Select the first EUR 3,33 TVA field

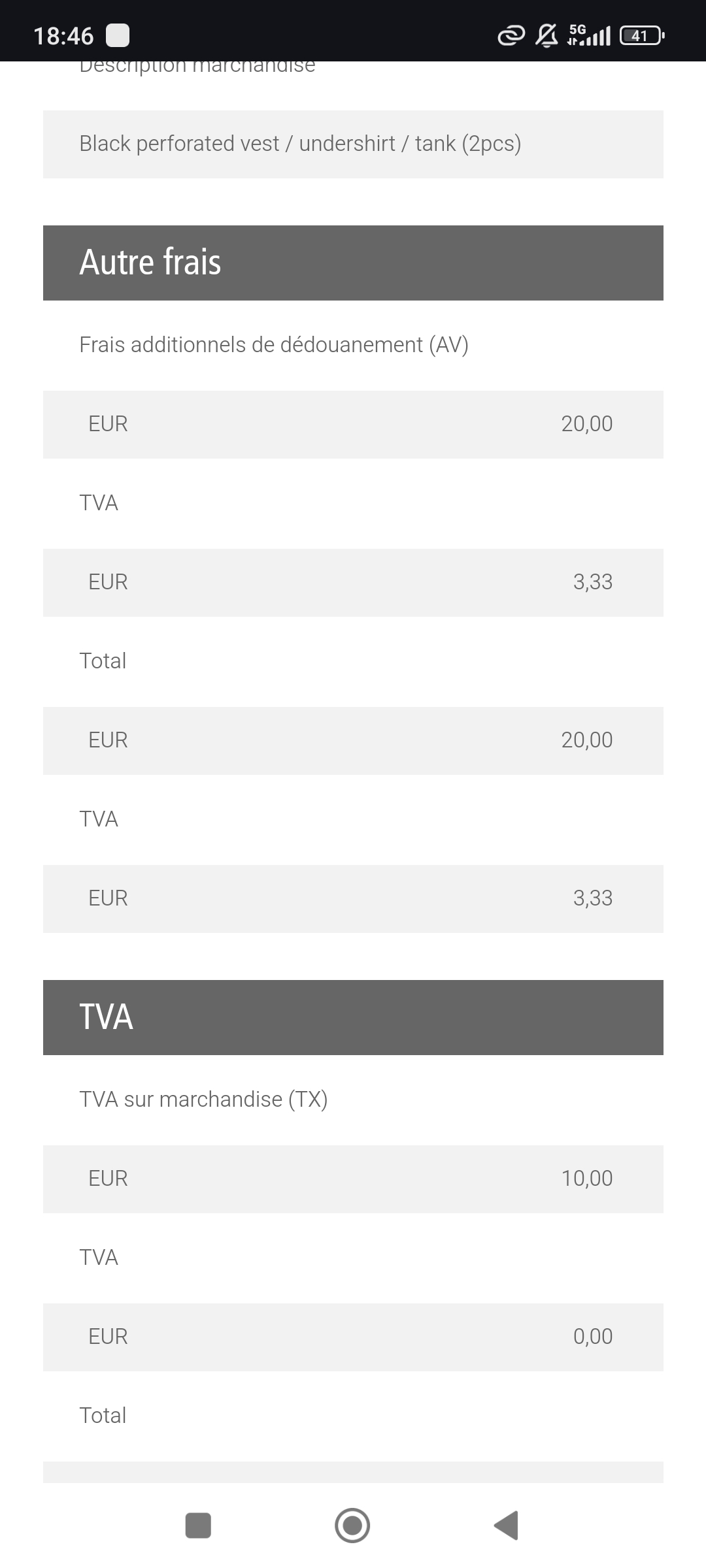353,582
